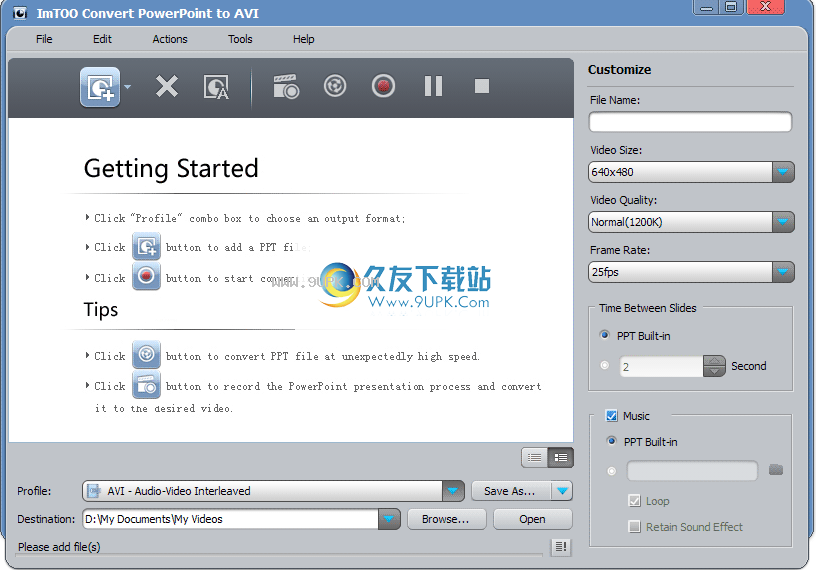This screenshot has height=570, width=816.
Task: Close the ImTOO window
Action: (x=766, y=7)
